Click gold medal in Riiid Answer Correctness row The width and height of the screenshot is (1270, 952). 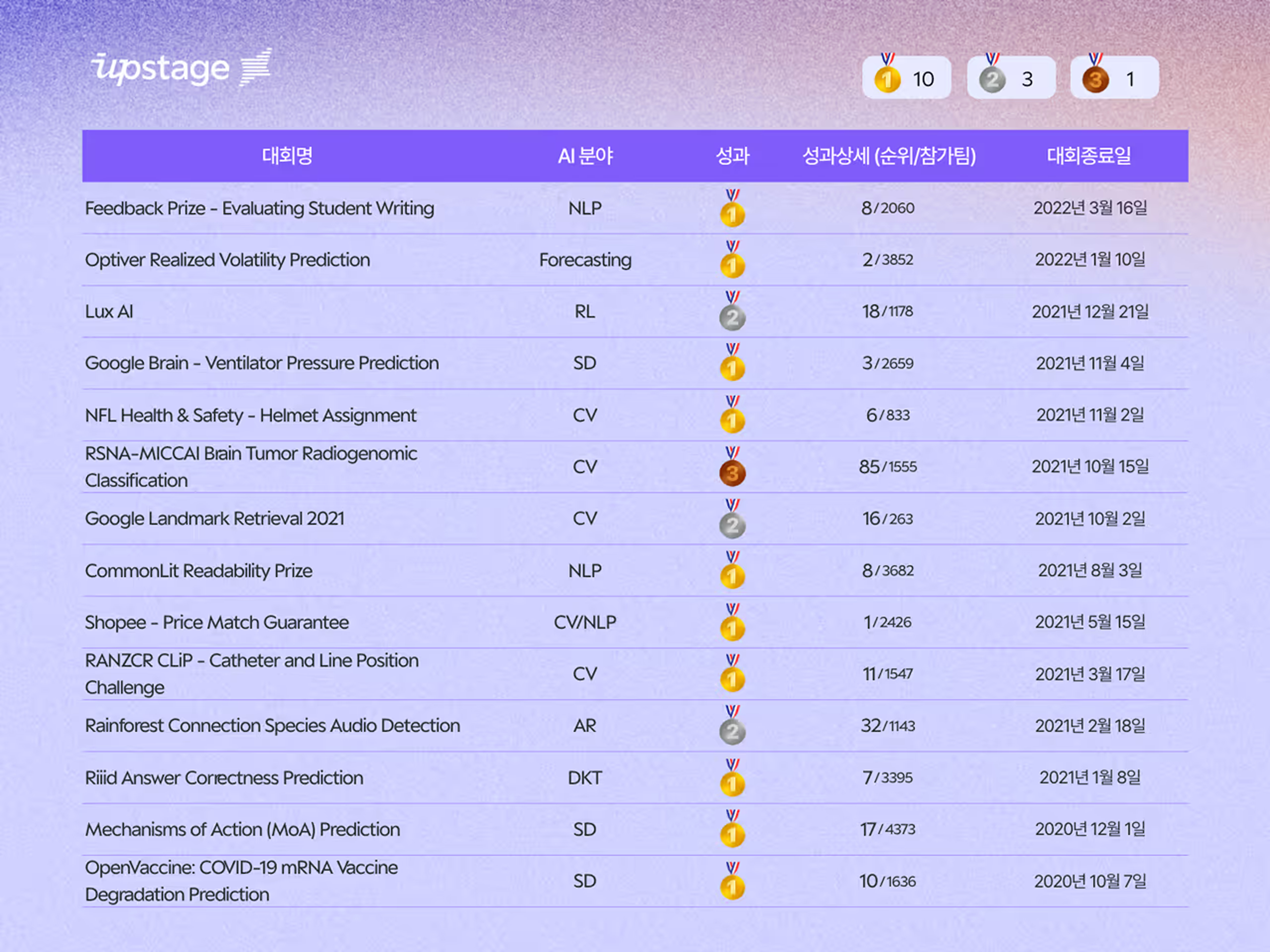tap(732, 777)
